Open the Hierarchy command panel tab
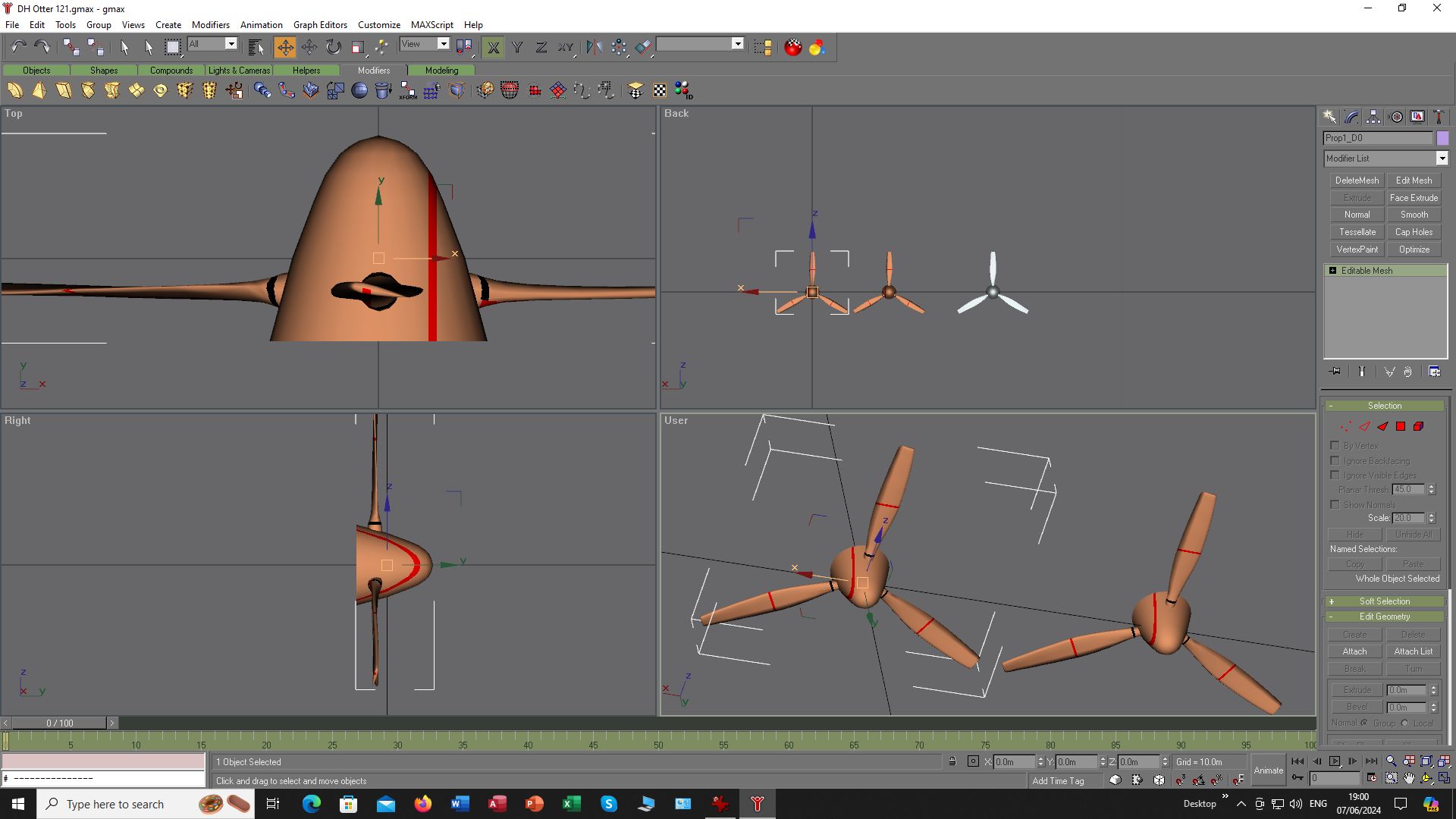 (x=1373, y=117)
